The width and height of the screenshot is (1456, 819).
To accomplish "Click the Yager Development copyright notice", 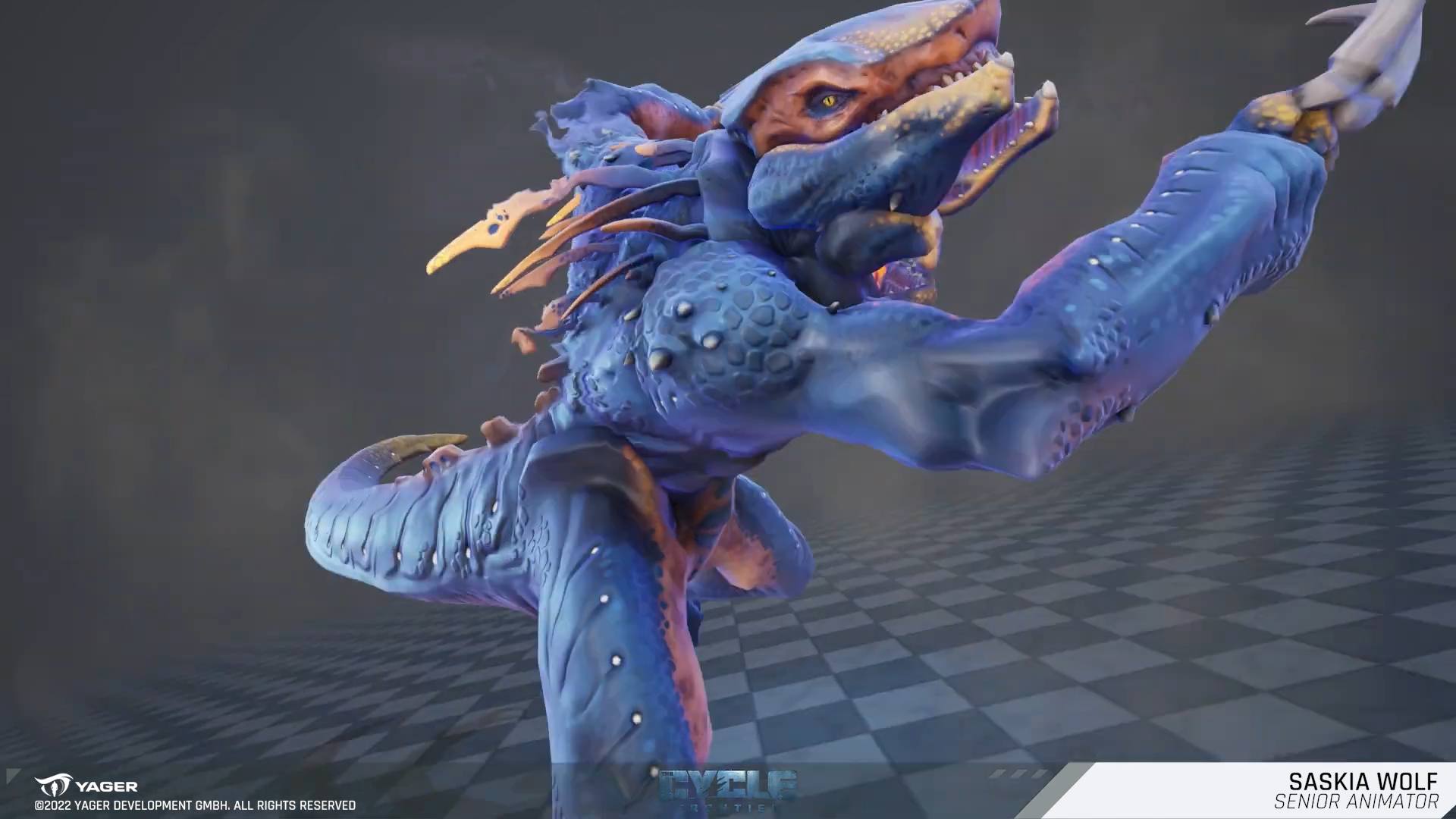I will (195, 805).
